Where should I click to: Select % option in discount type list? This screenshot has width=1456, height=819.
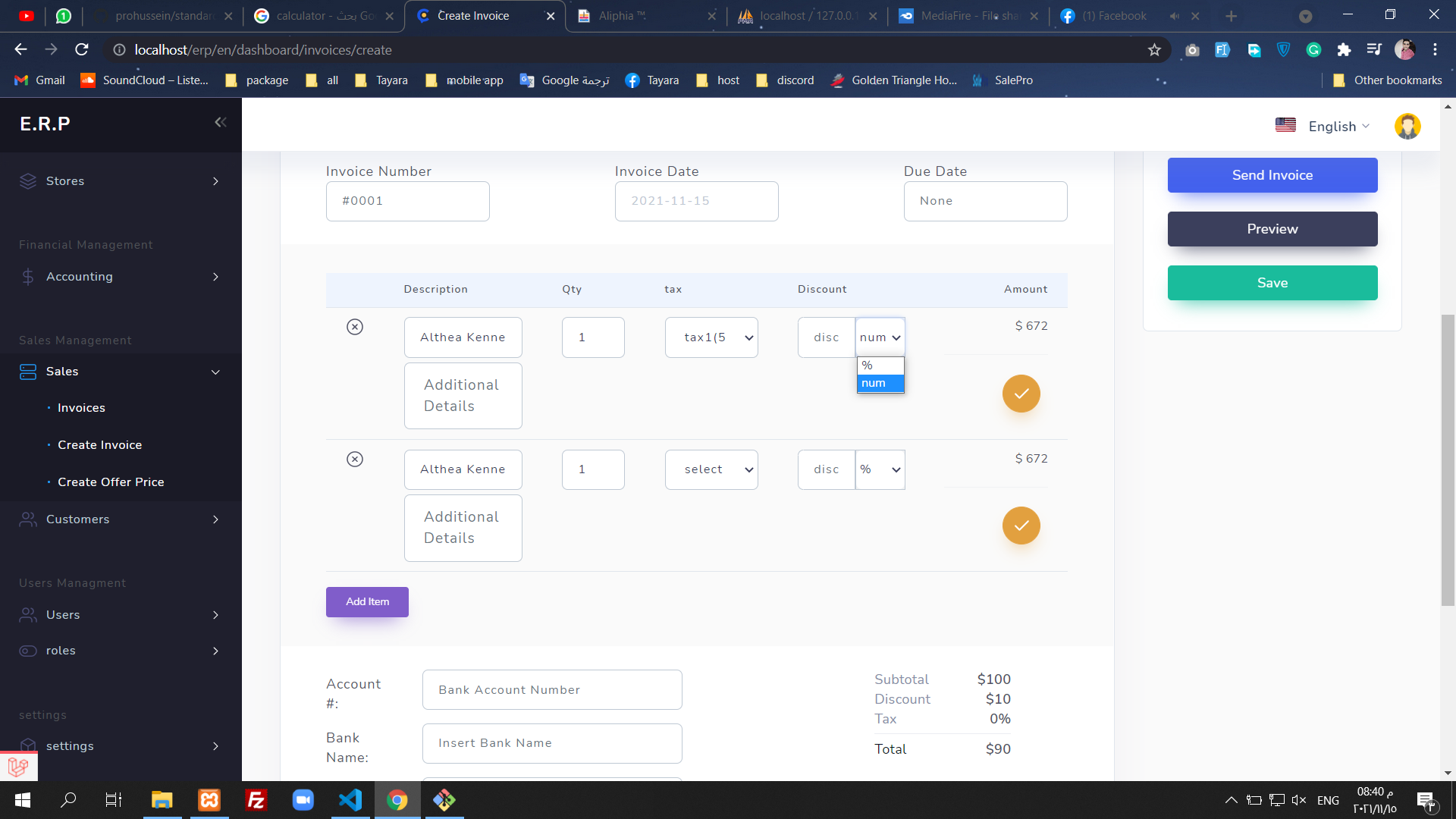880,366
